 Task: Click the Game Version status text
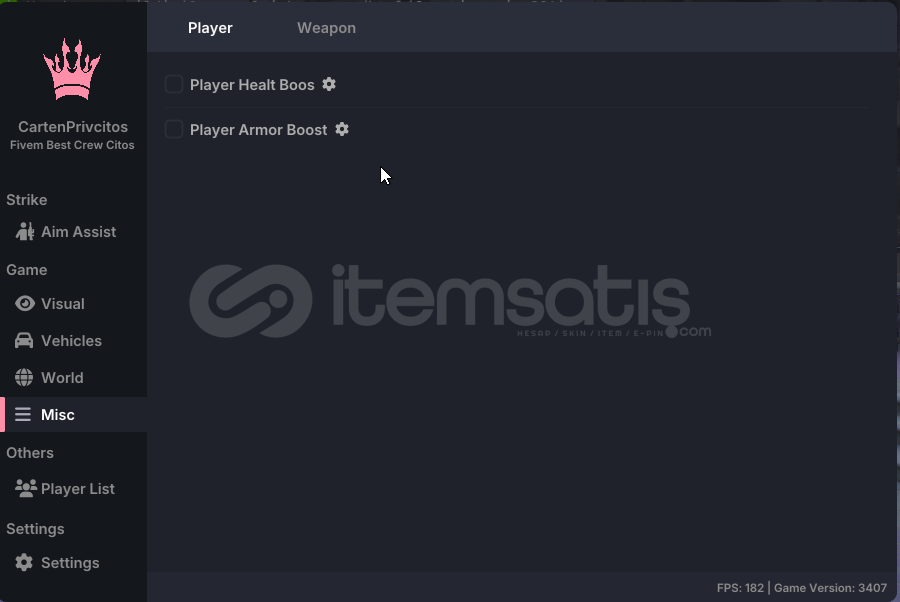coord(831,588)
